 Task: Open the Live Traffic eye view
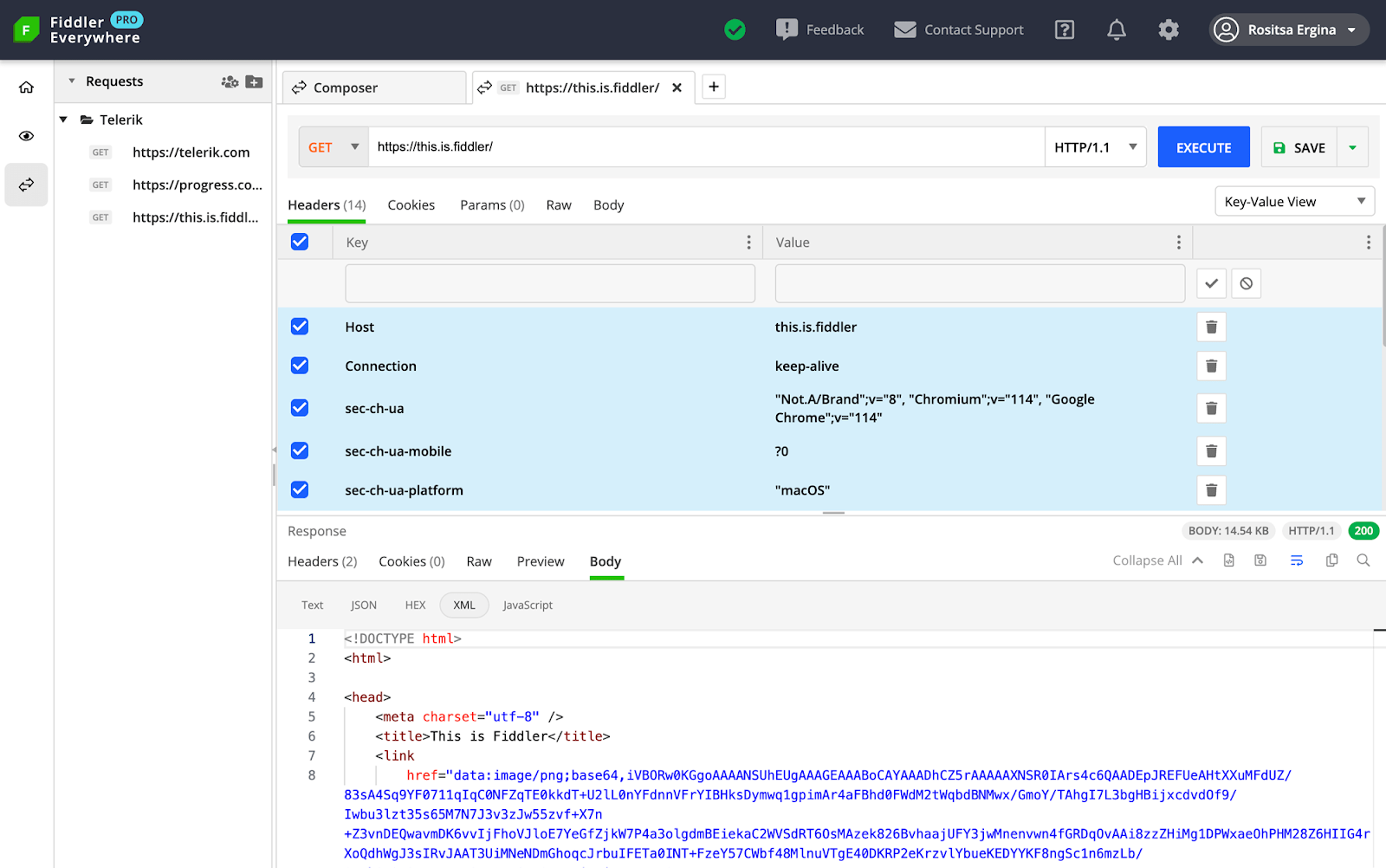click(26, 136)
